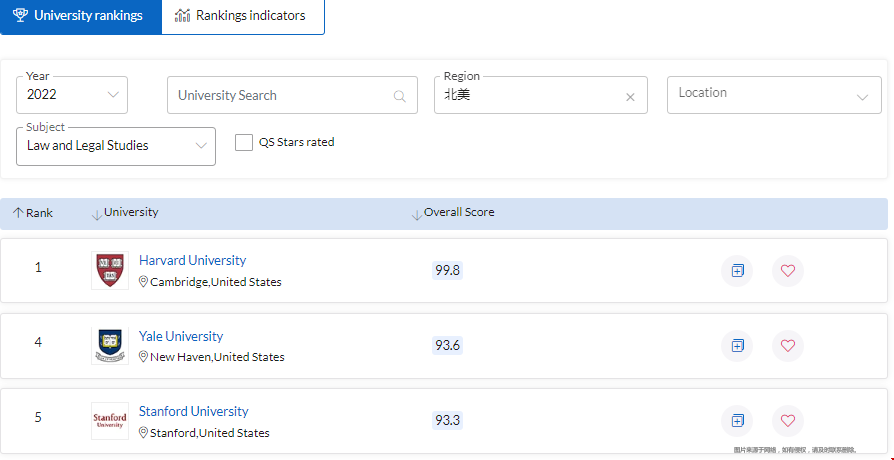
Task: Add Stanford University to compare list
Action: 737,421
